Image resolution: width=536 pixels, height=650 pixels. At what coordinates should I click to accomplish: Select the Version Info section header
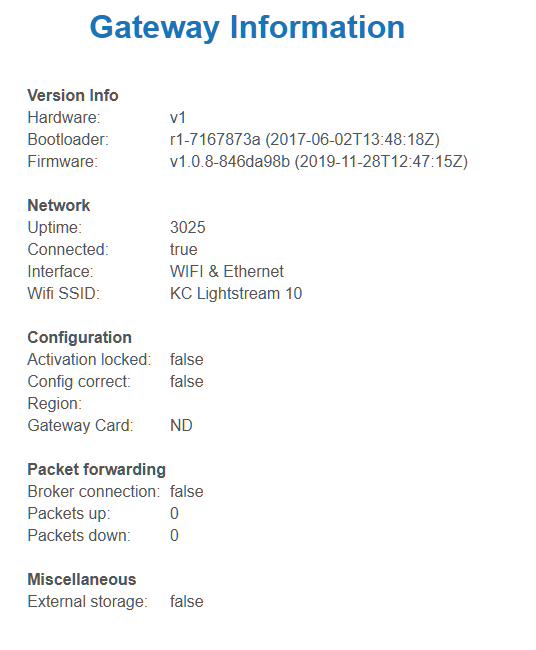coord(73,95)
